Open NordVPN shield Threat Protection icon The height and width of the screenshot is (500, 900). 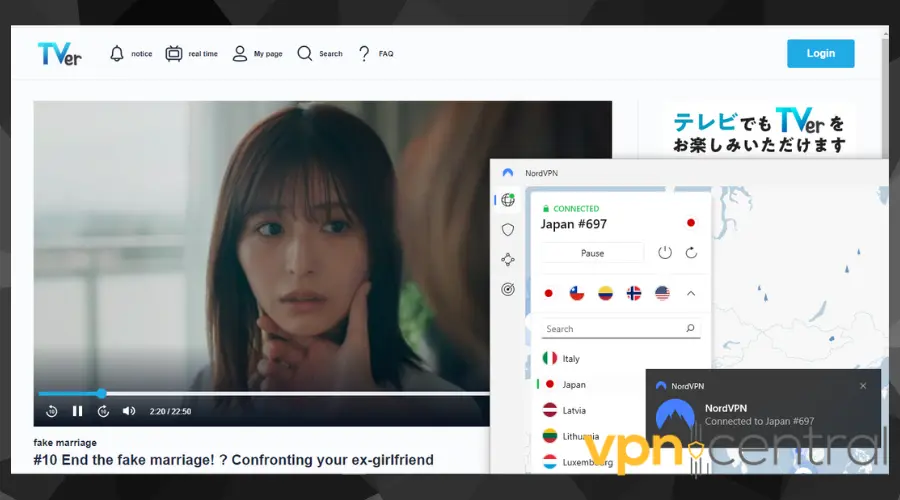[507, 230]
